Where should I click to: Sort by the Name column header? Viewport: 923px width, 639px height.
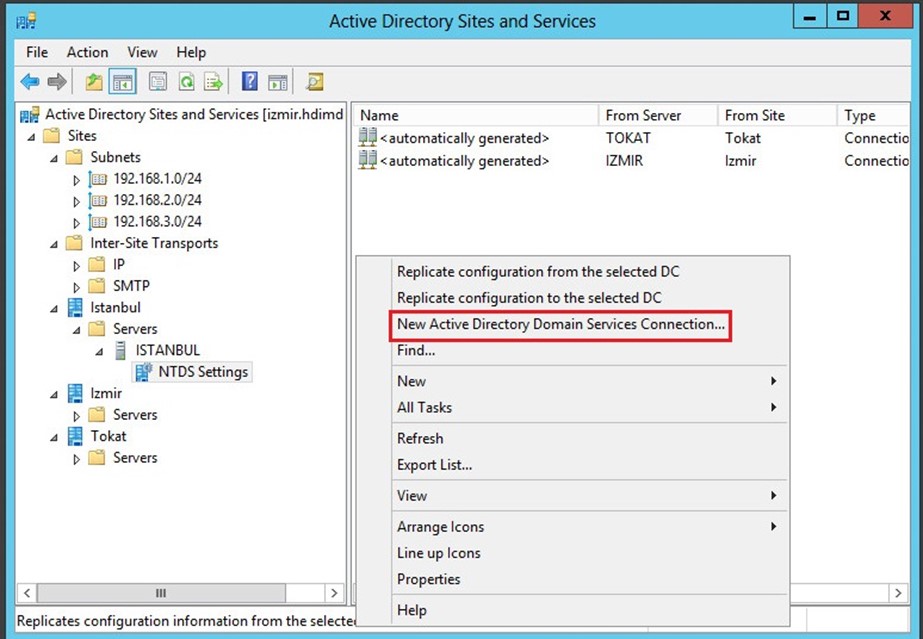tap(476, 115)
